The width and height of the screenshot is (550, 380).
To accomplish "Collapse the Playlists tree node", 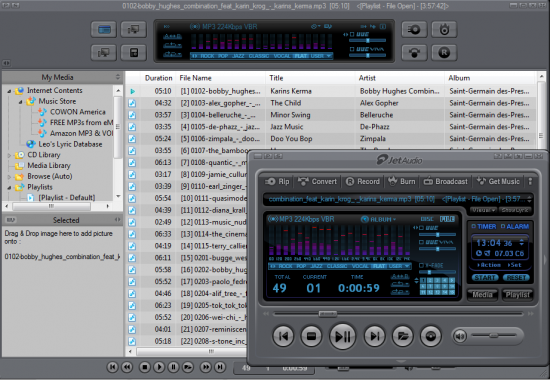I will point(9,187).
